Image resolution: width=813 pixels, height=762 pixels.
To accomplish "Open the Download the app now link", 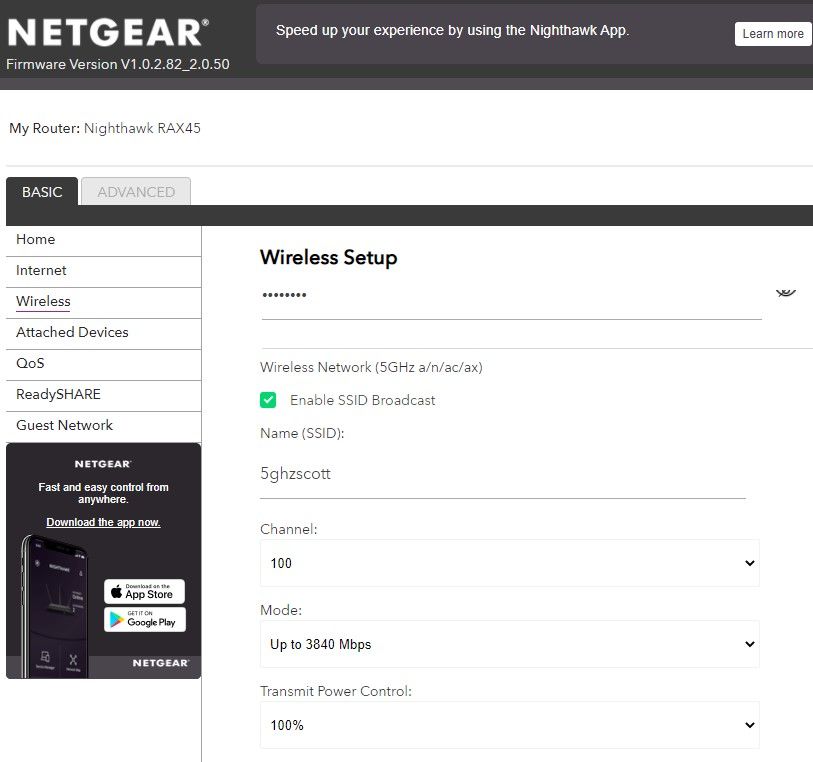I will [103, 521].
